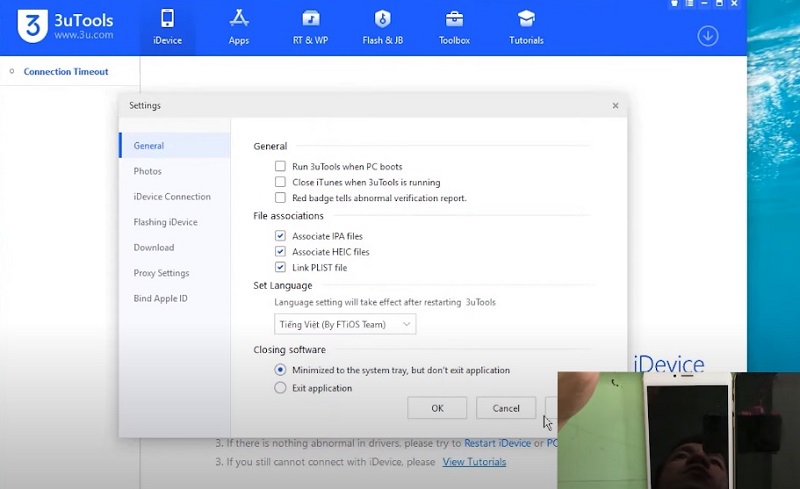Enable Run 3uTools when PC boots
The image size is (800, 489).
coord(280,166)
